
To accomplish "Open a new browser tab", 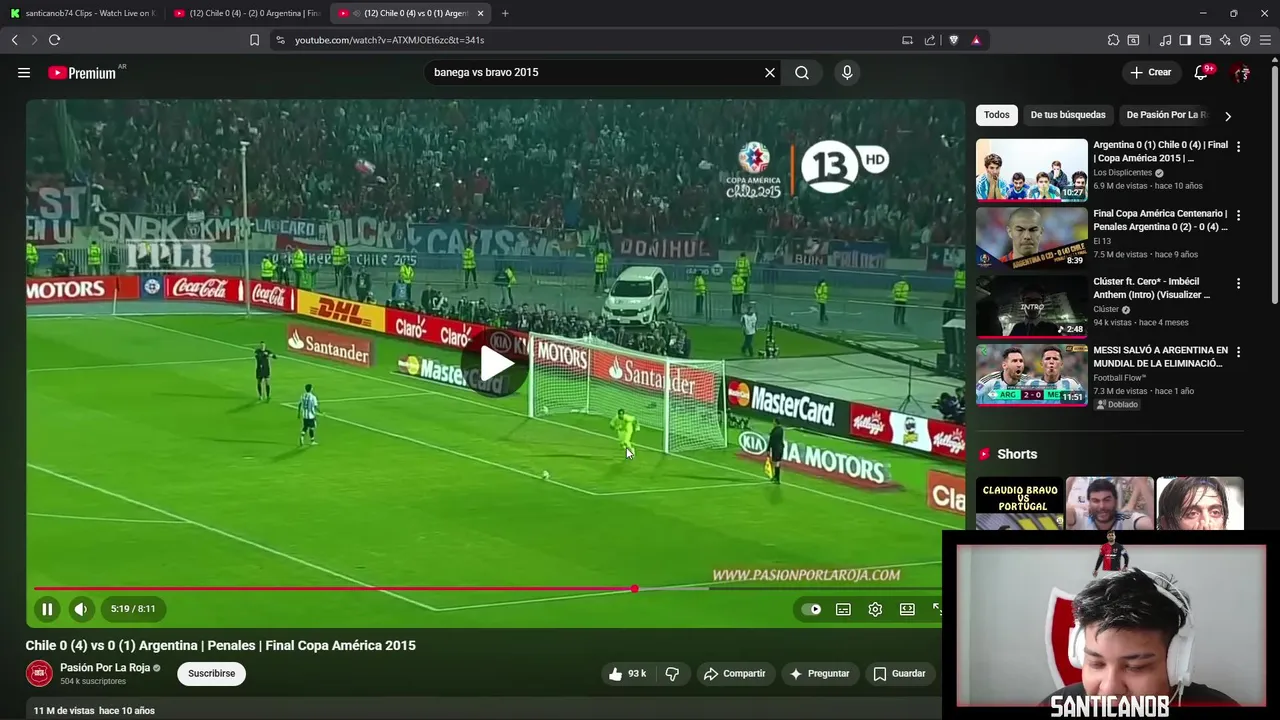I will (x=505, y=13).
